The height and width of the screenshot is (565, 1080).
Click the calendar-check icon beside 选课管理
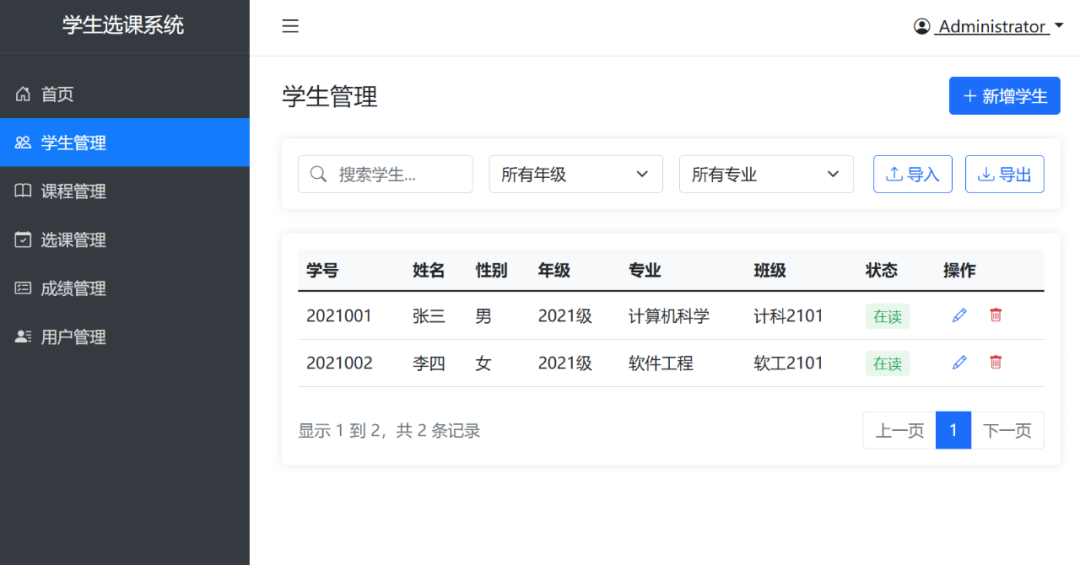[x=23, y=240]
